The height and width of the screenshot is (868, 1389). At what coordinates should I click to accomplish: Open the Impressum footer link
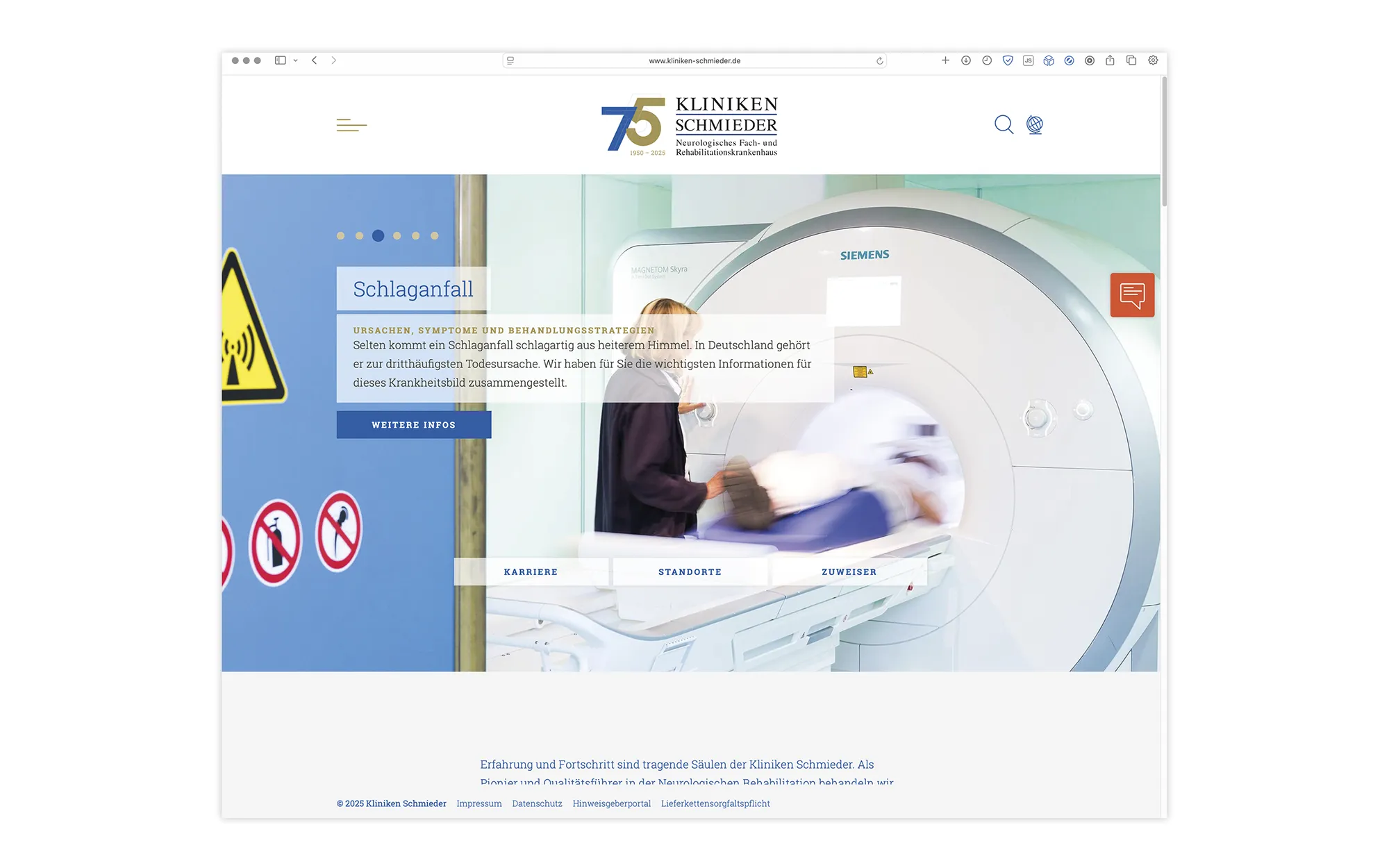[x=479, y=803]
